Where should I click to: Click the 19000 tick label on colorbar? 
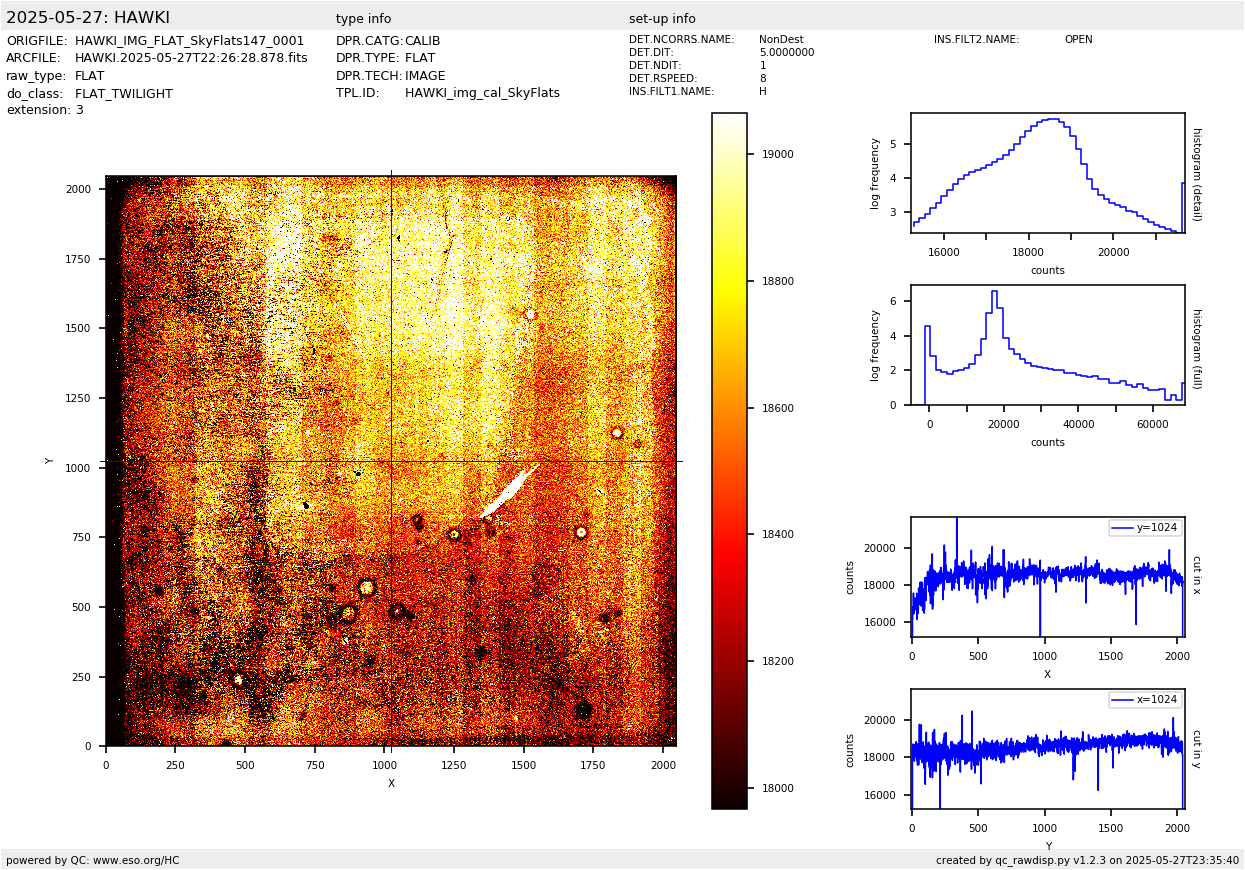pyautogui.click(x=777, y=154)
